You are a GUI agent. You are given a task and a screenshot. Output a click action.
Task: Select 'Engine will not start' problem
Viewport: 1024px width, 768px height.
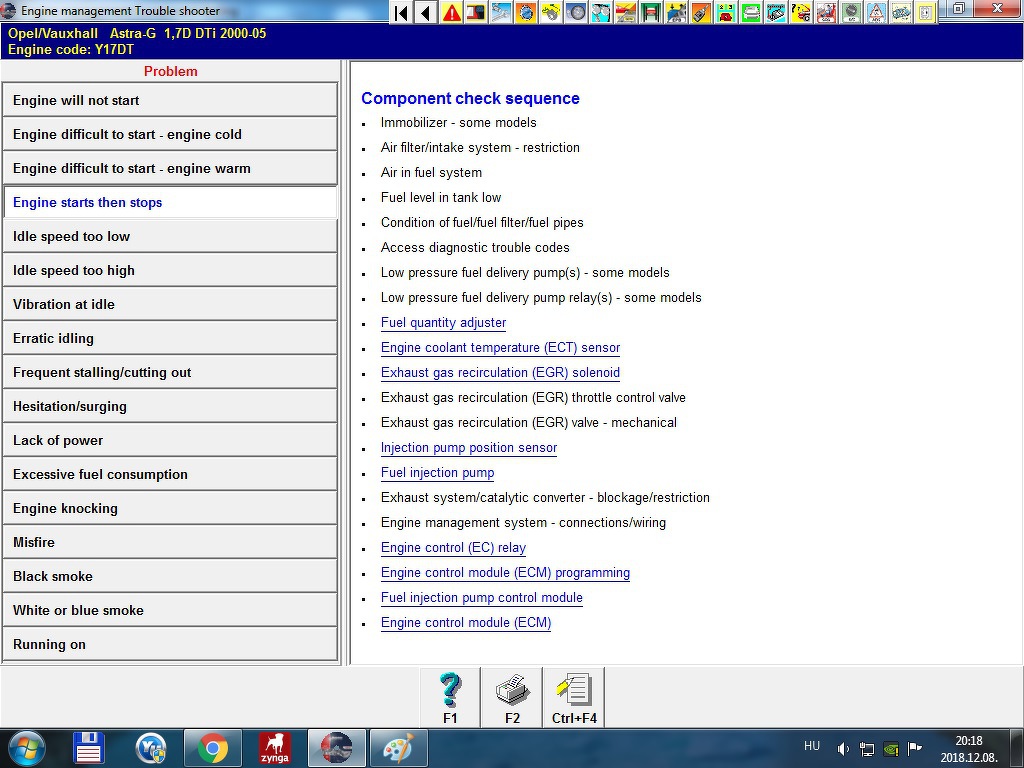point(170,100)
